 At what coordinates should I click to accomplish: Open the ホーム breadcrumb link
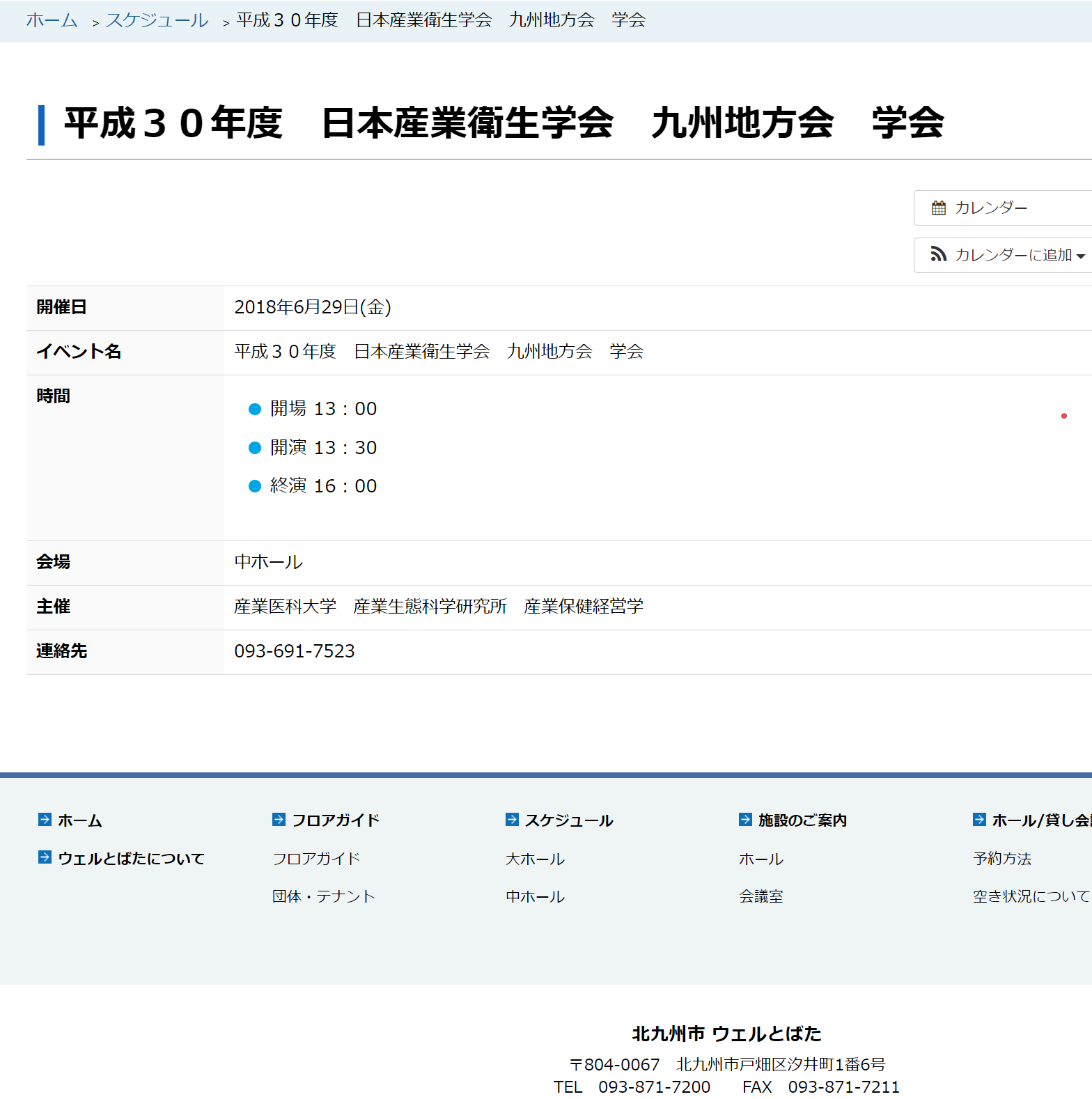point(52,20)
